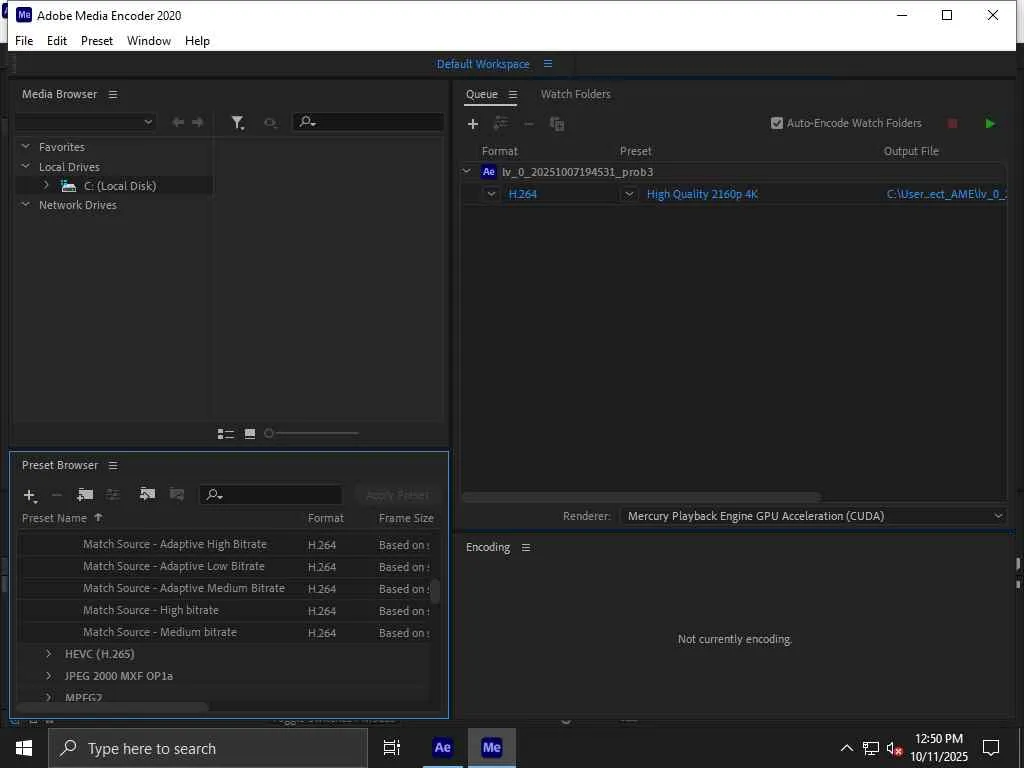
Task: Open the Window menu
Action: coord(149,40)
